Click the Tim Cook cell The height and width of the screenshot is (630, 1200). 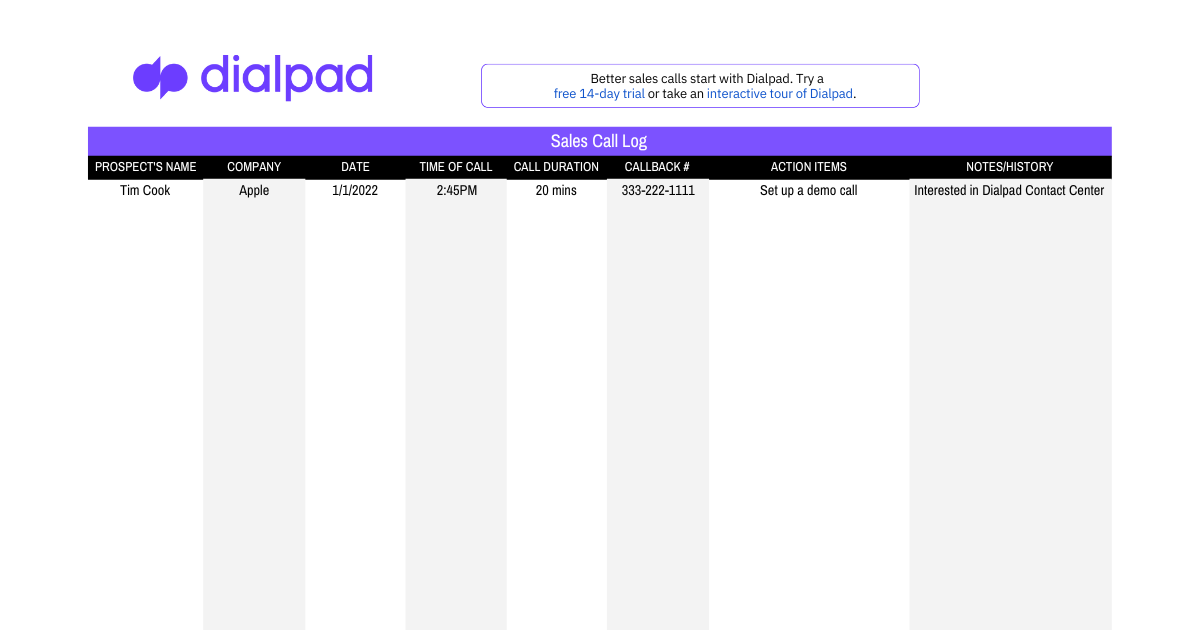145,190
